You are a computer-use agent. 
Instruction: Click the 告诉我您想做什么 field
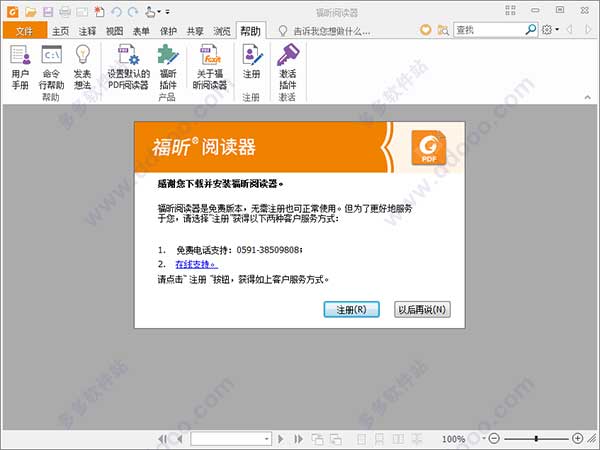tap(331, 31)
